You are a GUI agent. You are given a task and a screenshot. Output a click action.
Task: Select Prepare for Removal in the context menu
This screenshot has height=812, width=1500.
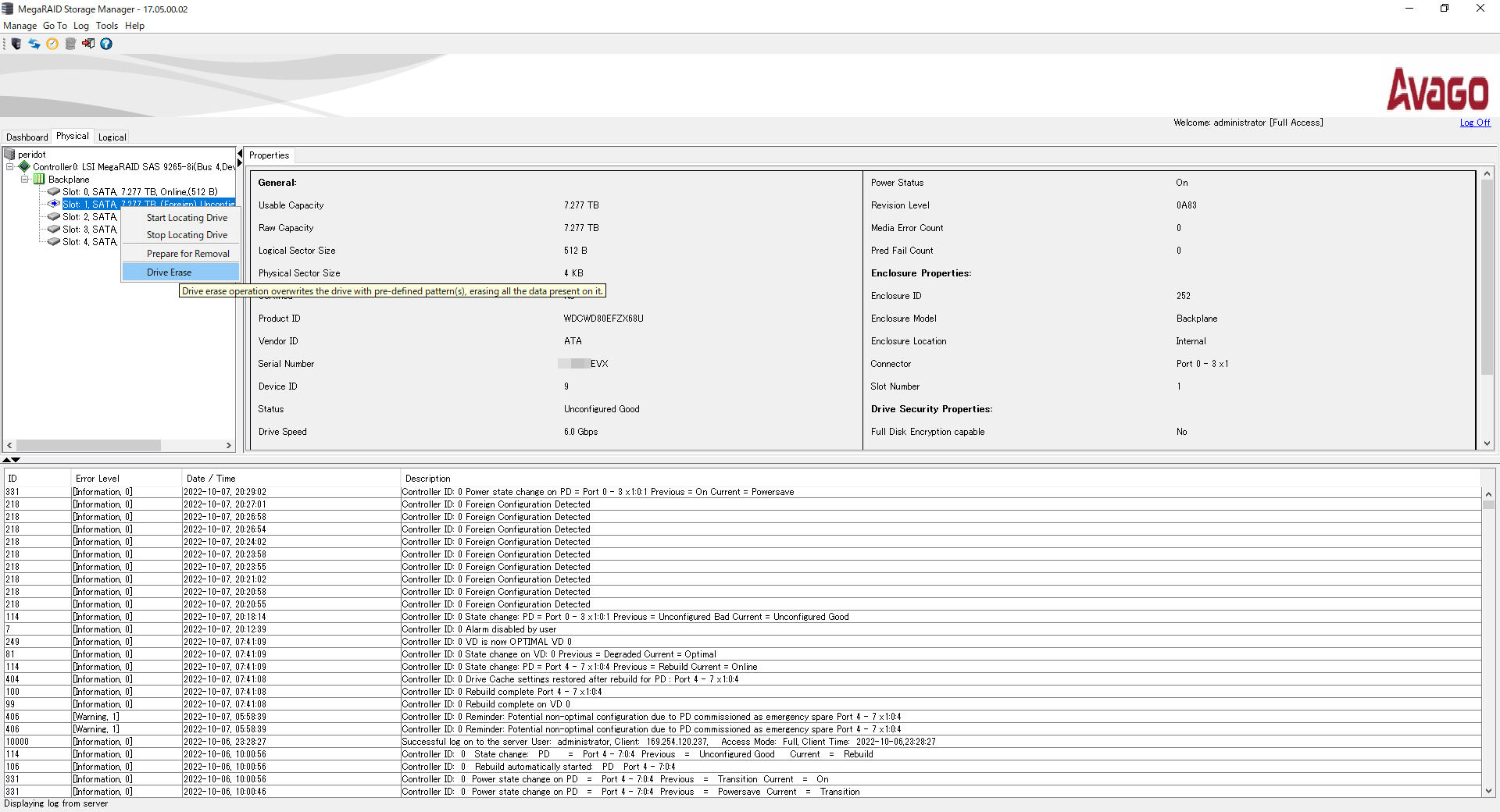point(180,254)
